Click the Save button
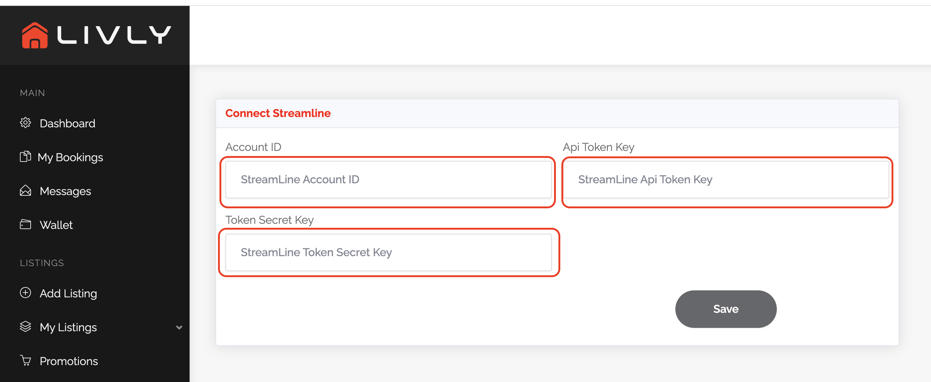Screen dimensions: 931x382 [726, 309]
